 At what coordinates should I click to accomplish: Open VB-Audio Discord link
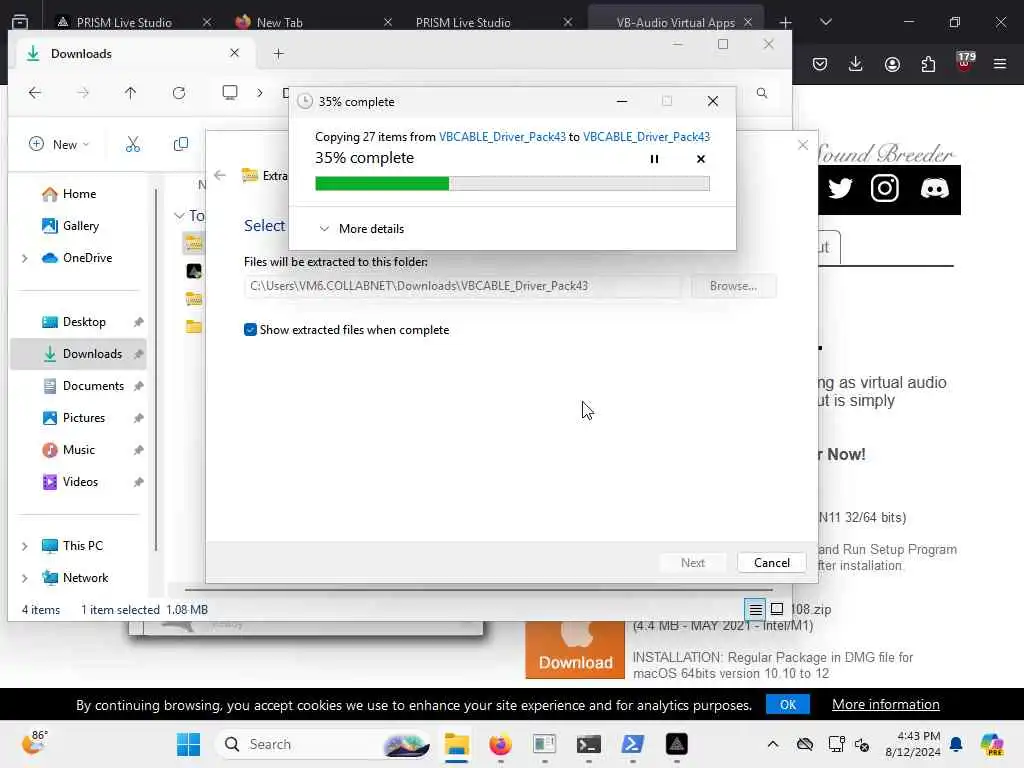[x=934, y=189]
